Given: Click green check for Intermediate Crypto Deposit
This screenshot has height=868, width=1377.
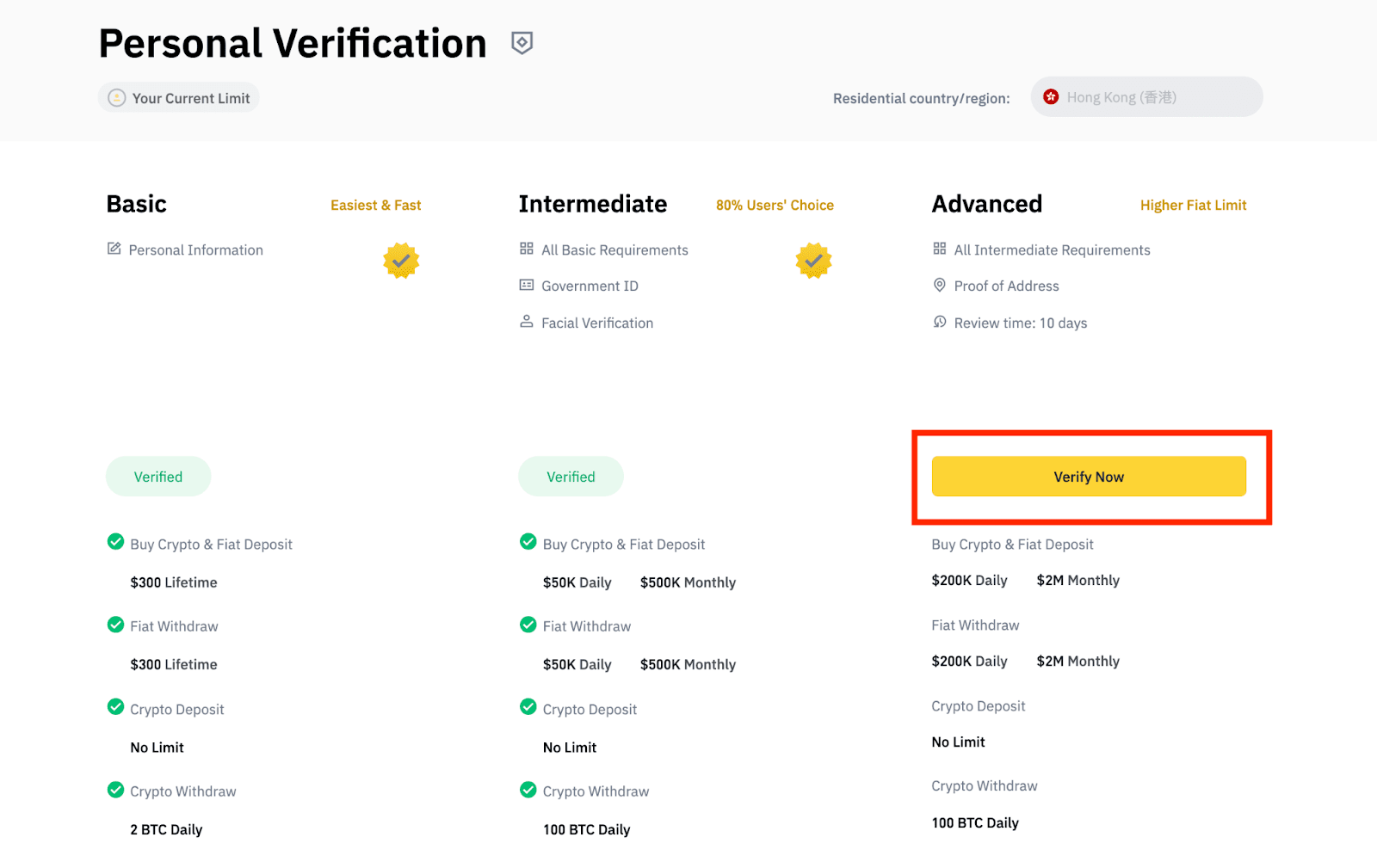Looking at the screenshot, I should point(528,706).
